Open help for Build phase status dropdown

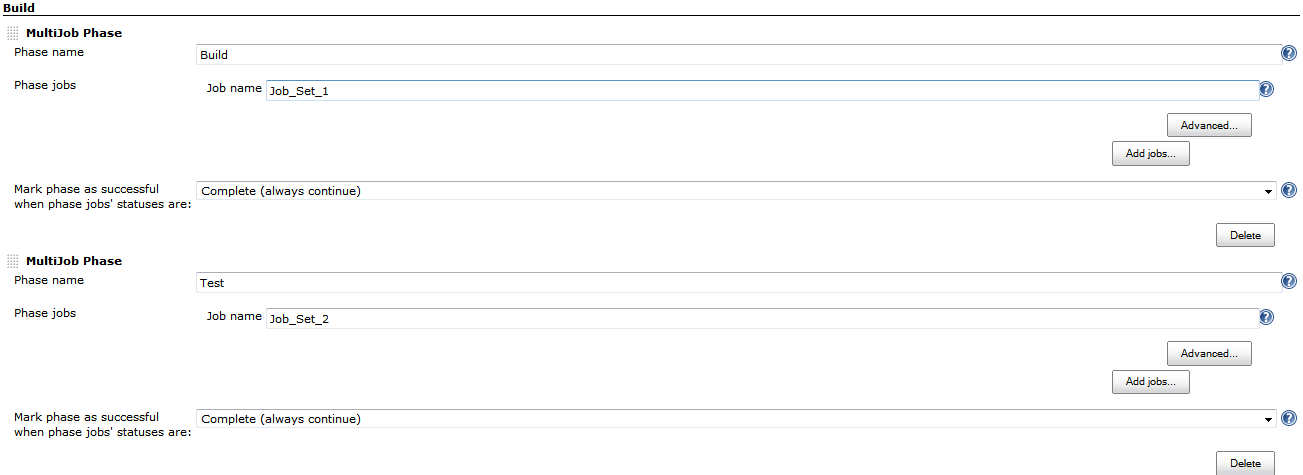tap(1289, 190)
